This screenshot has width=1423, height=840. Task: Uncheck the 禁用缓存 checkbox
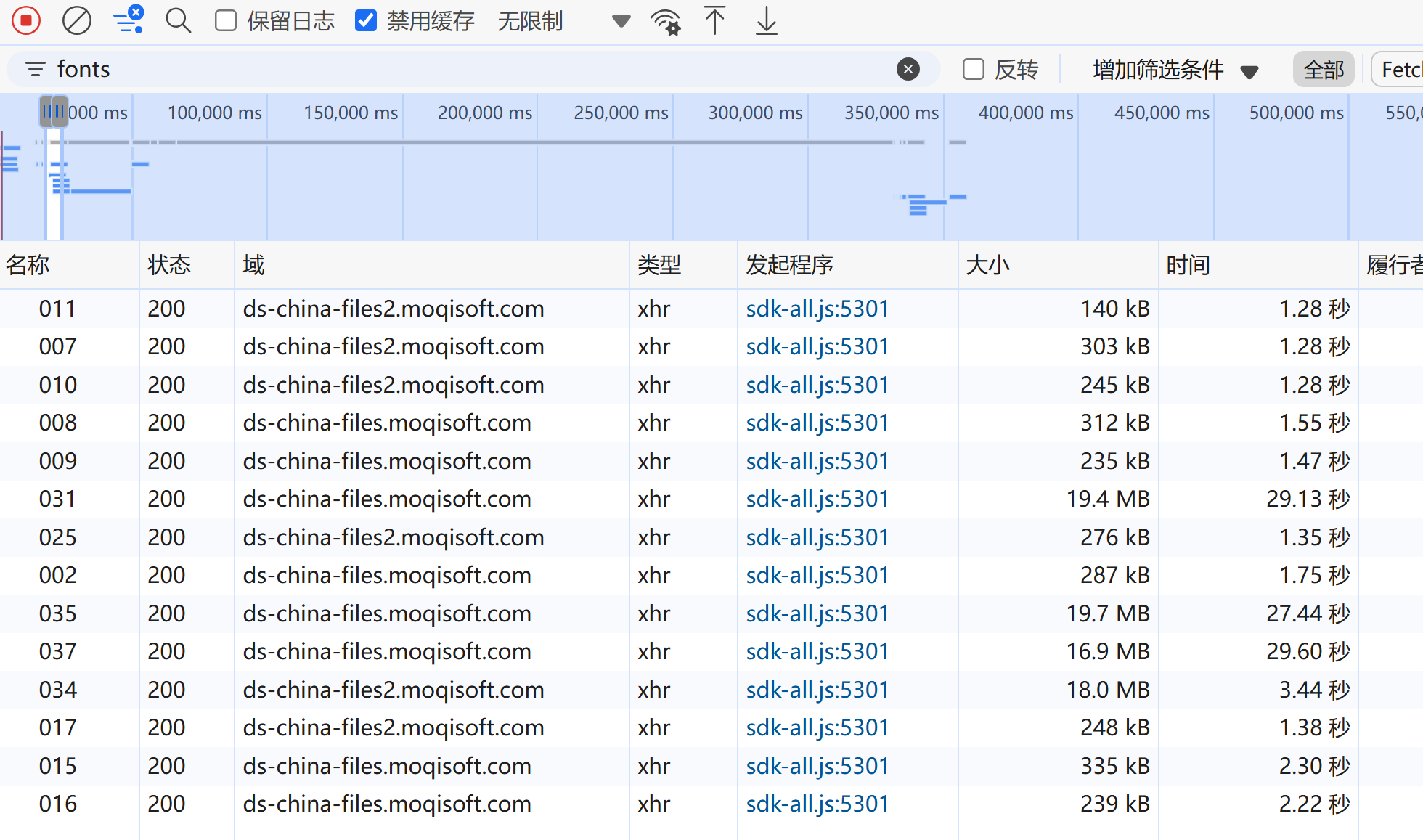[x=366, y=20]
